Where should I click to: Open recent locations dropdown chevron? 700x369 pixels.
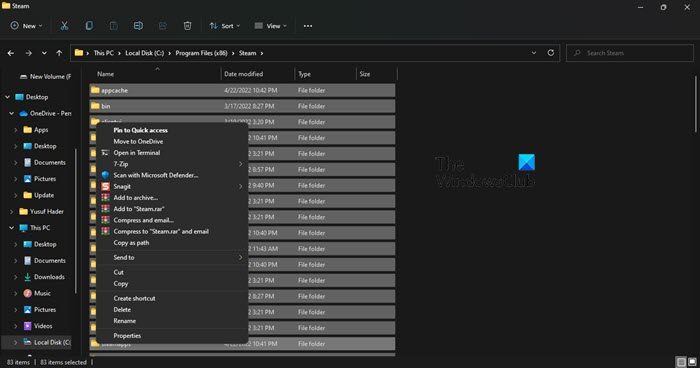point(44,53)
